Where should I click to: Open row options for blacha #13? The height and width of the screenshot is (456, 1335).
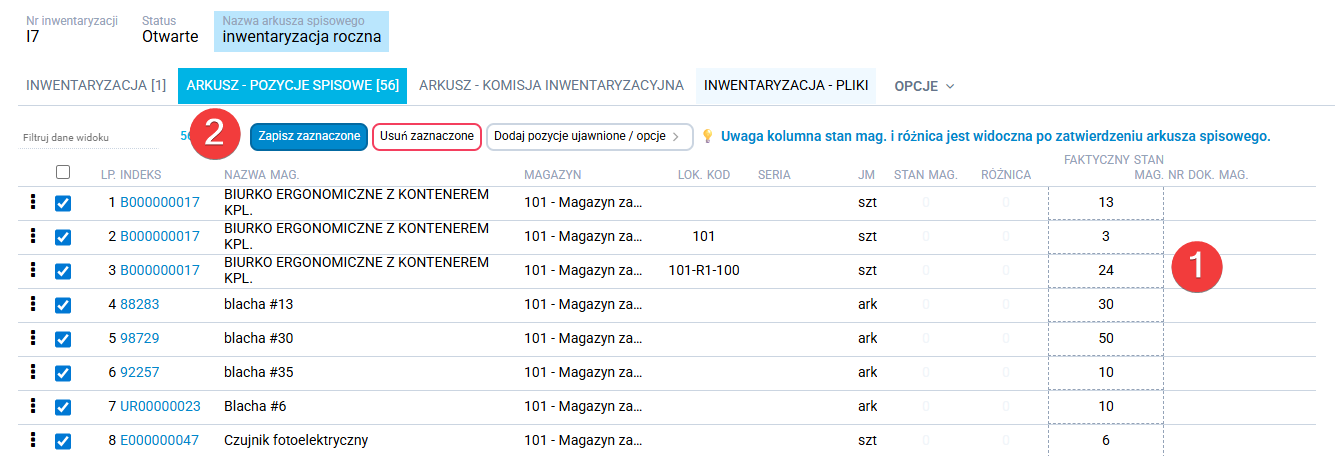[33, 304]
